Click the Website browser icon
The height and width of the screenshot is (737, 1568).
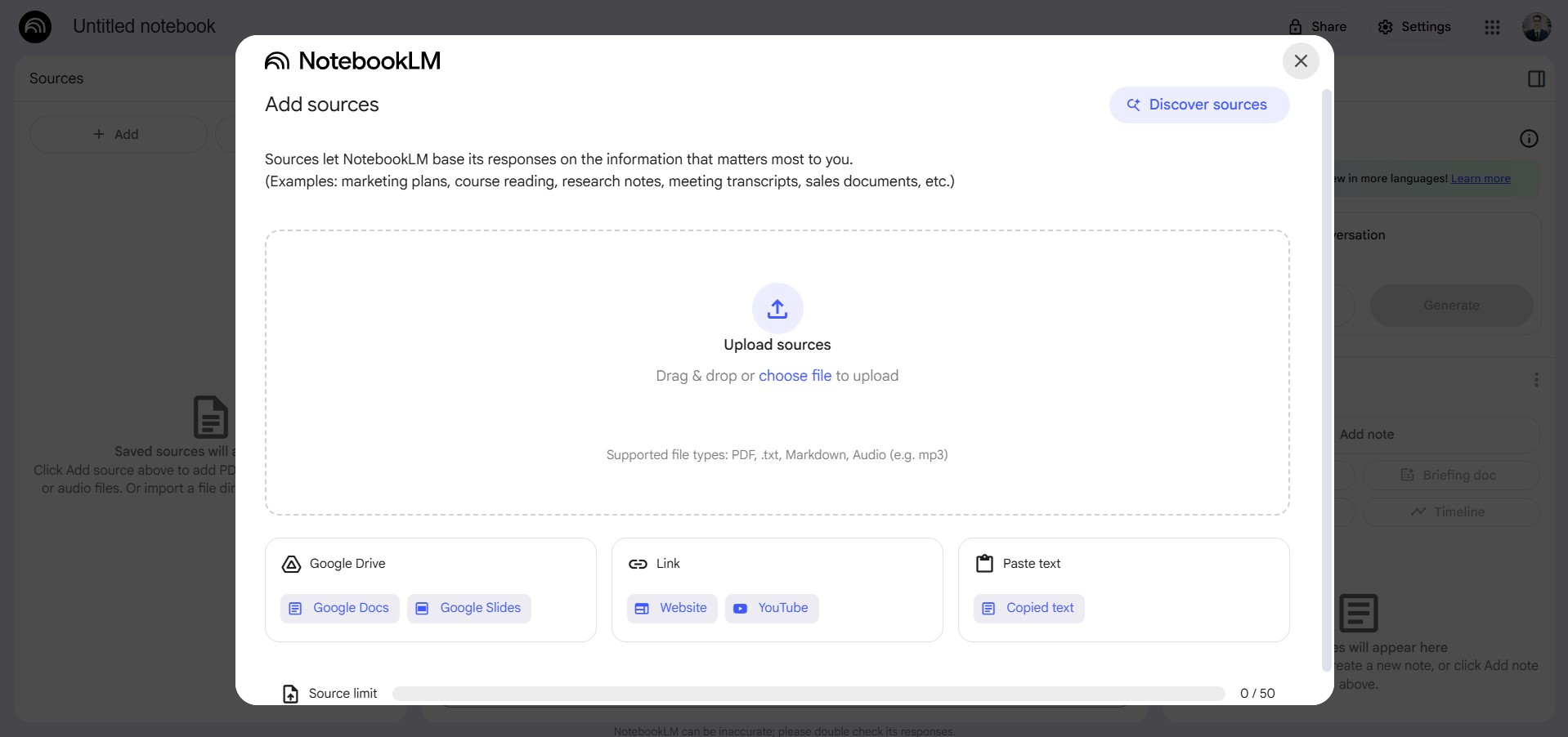point(643,609)
